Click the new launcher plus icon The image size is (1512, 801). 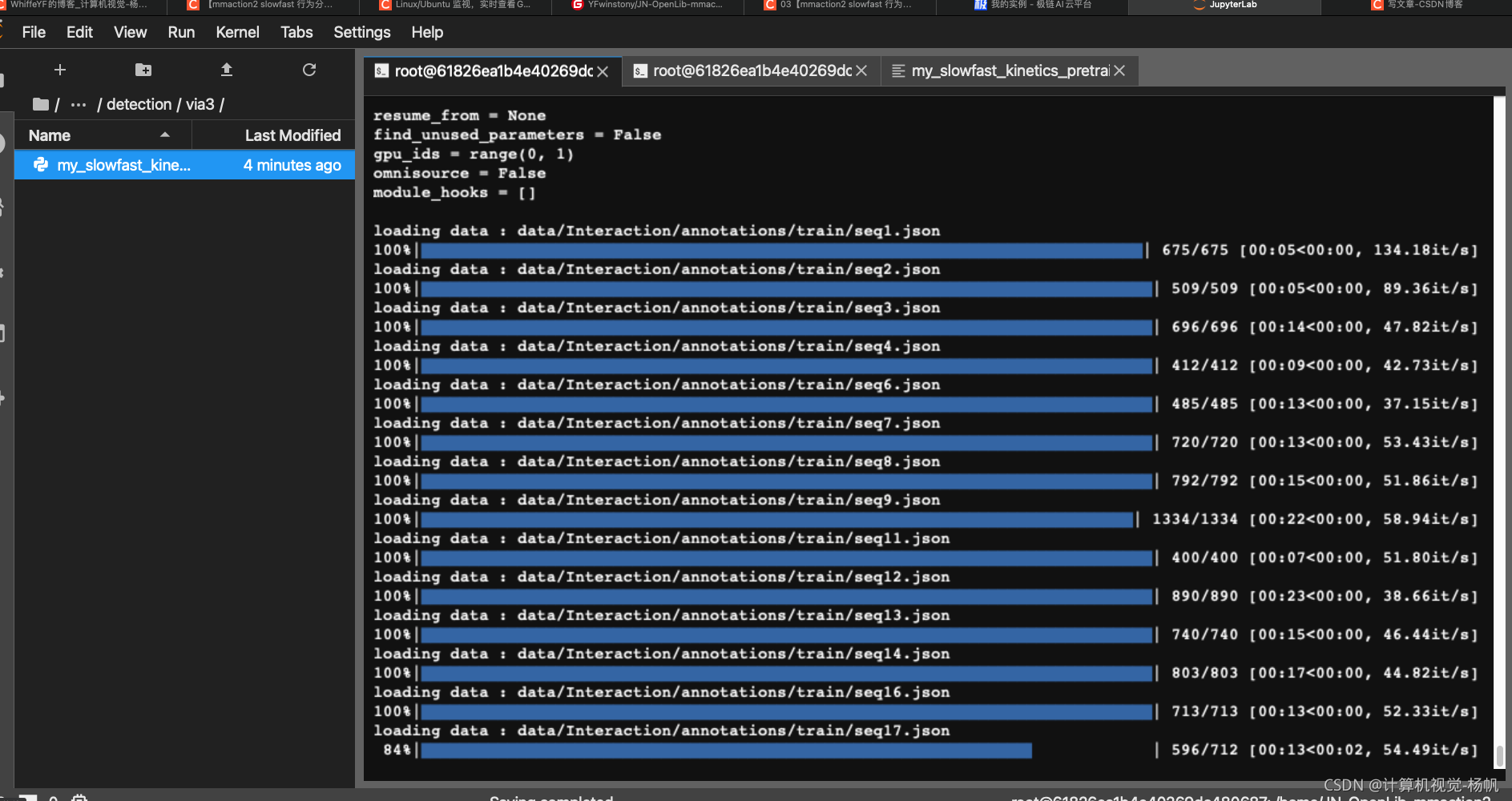pyautogui.click(x=60, y=70)
